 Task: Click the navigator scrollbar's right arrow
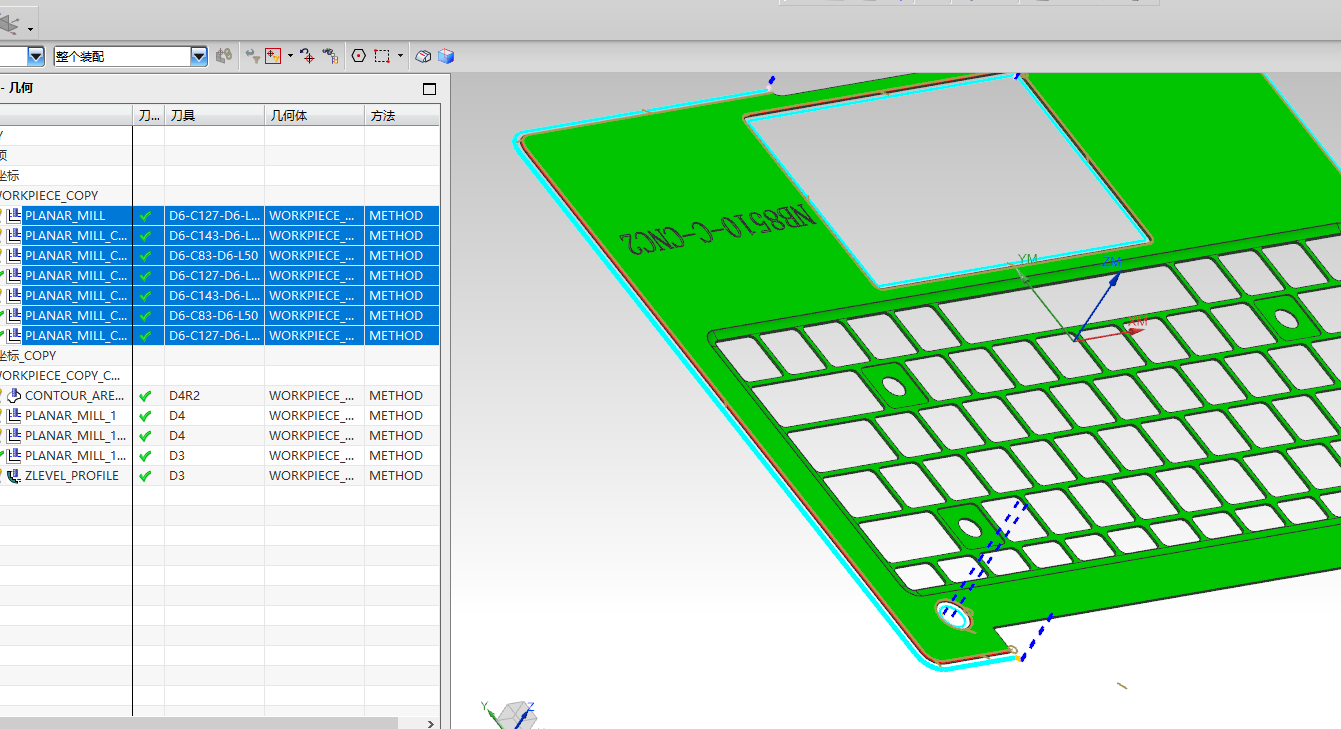pos(431,723)
